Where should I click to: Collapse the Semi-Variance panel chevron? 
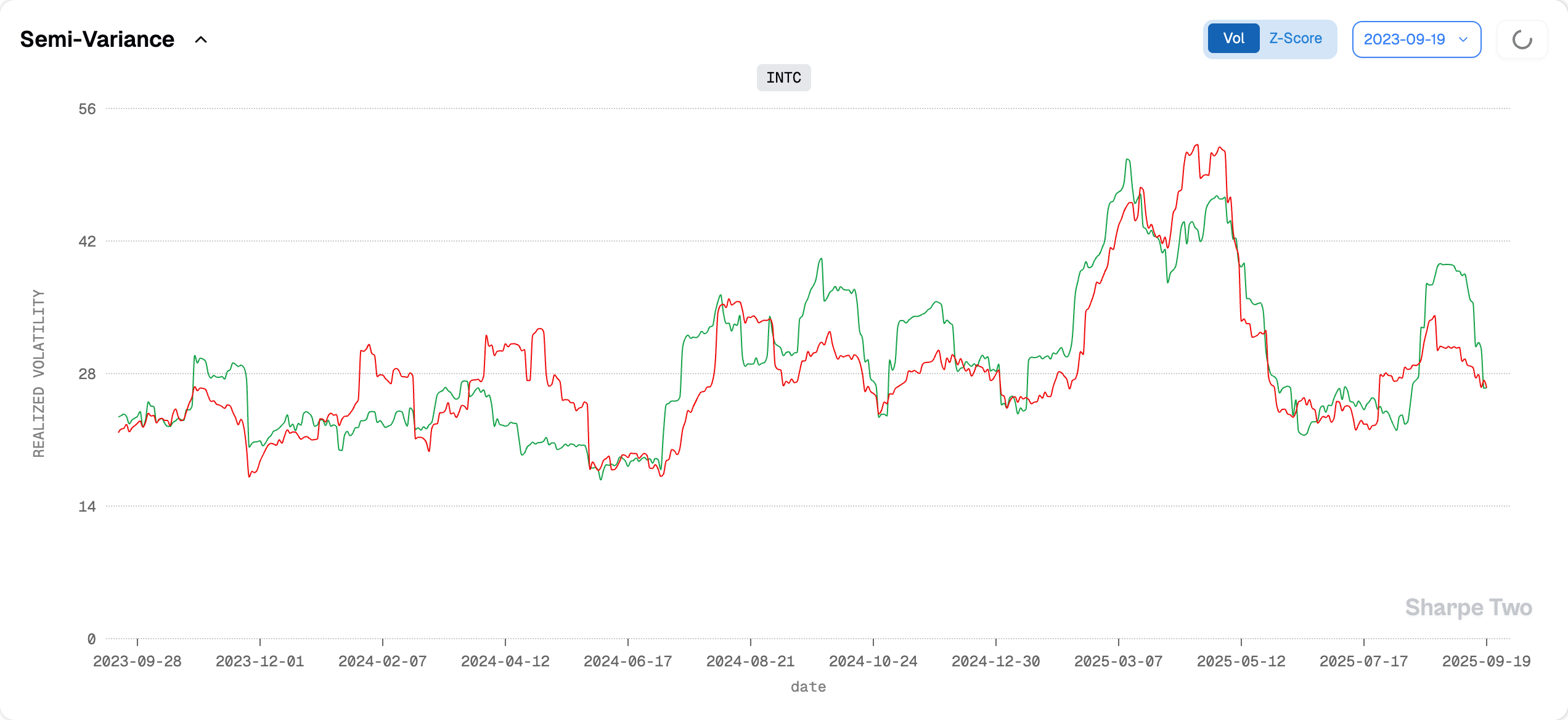point(201,40)
